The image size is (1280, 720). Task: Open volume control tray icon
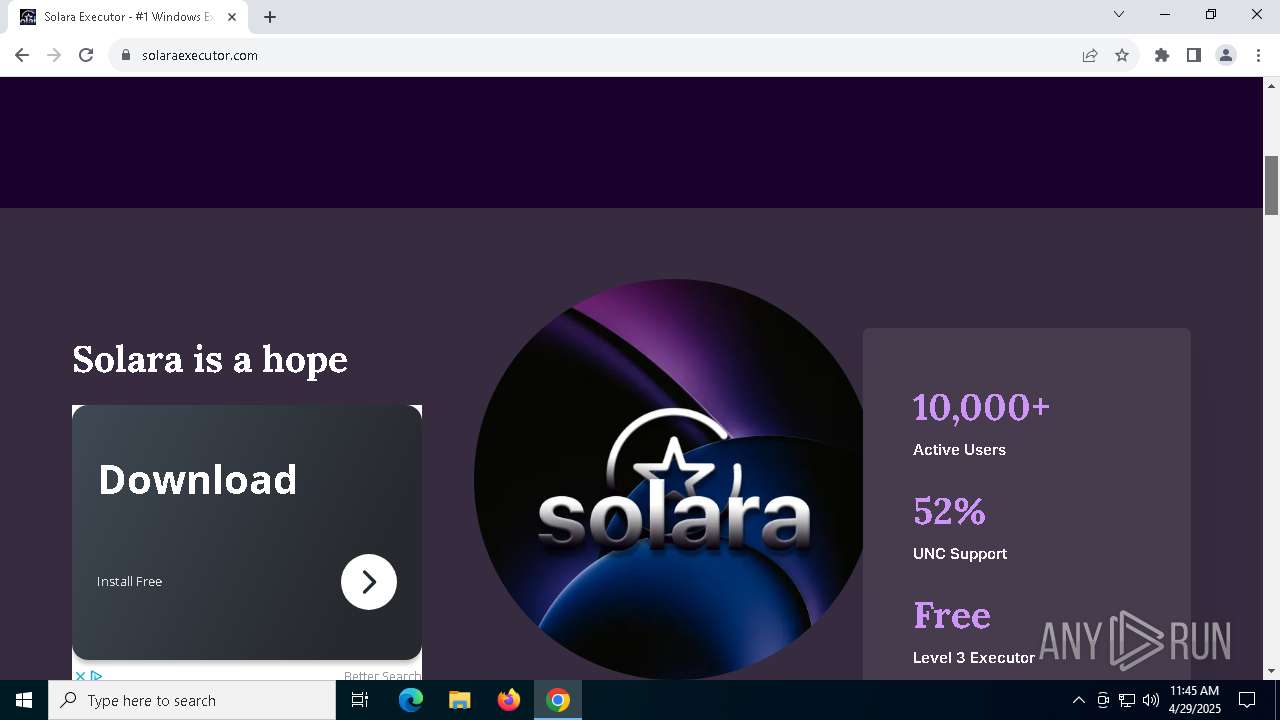[1150, 700]
